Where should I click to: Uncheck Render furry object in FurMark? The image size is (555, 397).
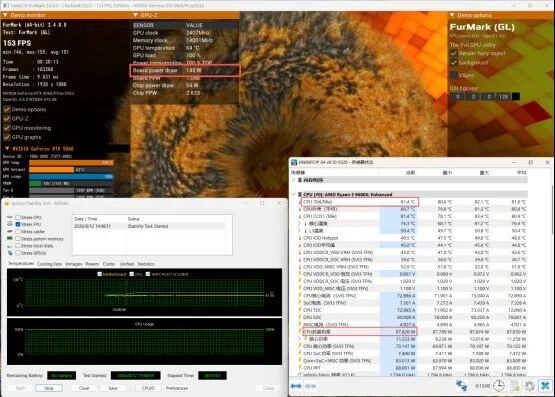(x=454, y=53)
